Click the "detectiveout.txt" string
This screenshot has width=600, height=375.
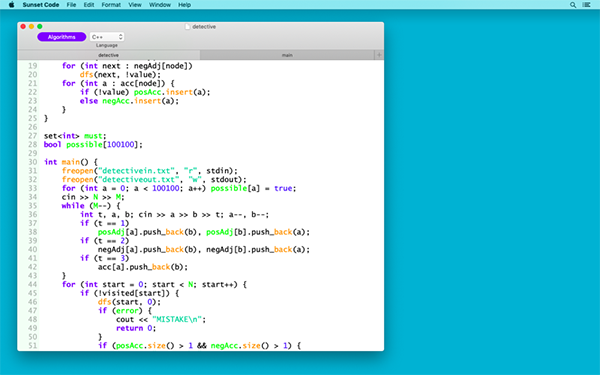pos(140,179)
